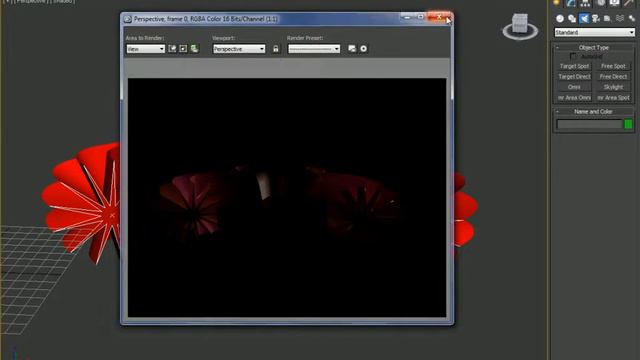Open the green object color swatch
Image resolution: width=640 pixels, height=360 pixels.
(x=629, y=124)
